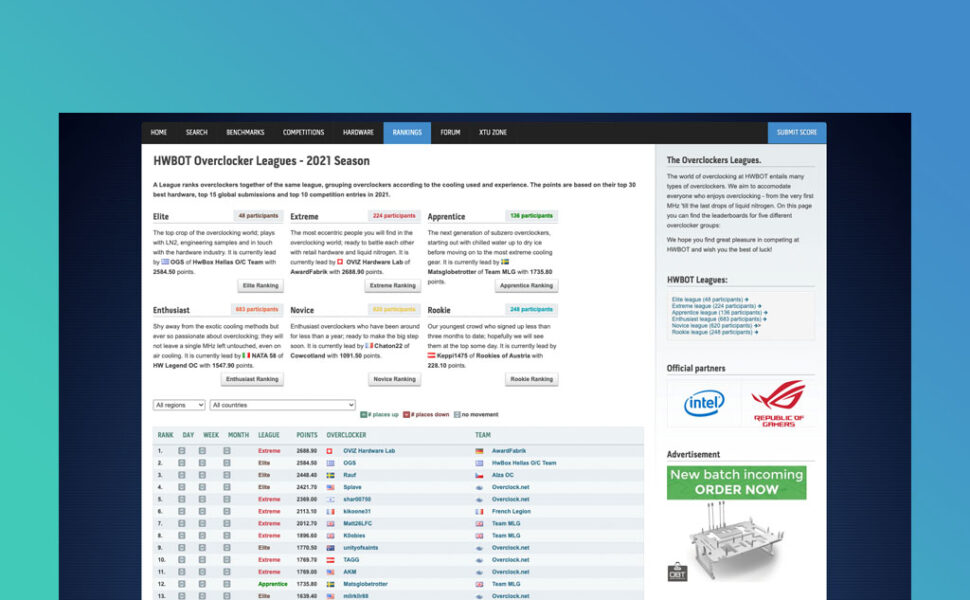The image size is (970, 600).
Task: Click the Israeli flag next to shar00750
Action: 330,499
